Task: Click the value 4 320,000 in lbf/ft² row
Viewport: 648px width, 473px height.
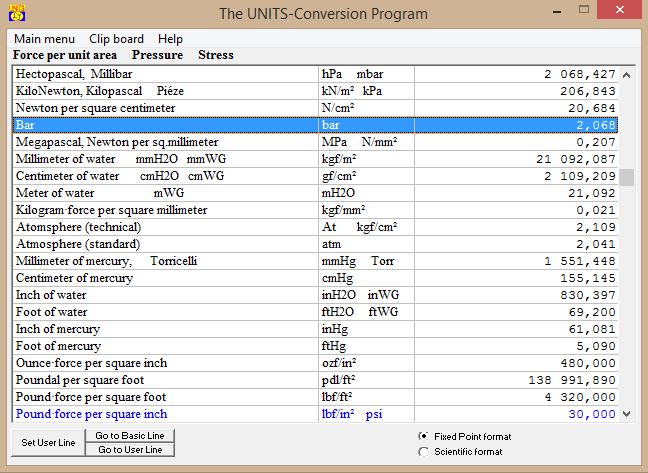Action: (579, 397)
